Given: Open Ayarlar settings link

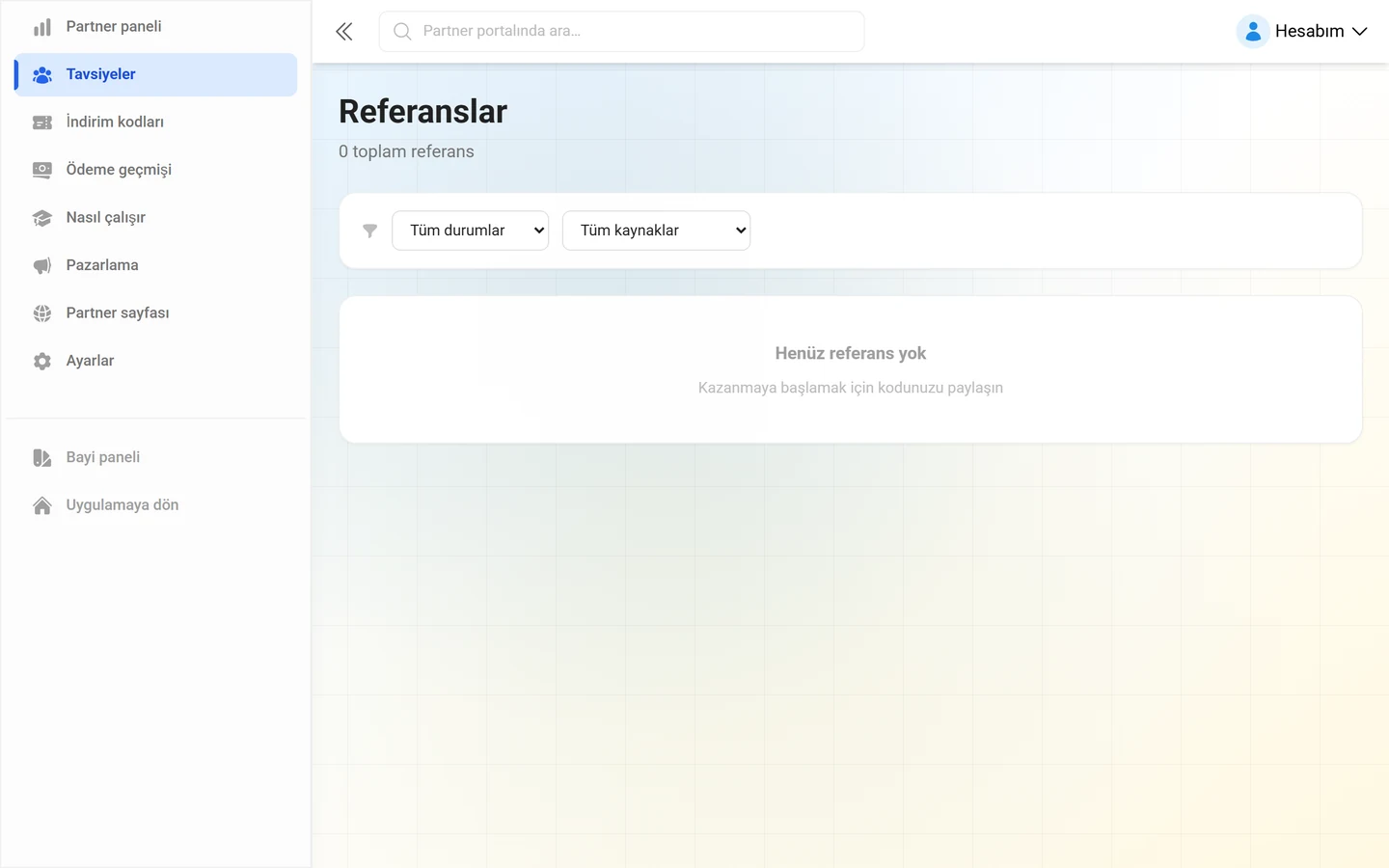Looking at the screenshot, I should pyautogui.click(x=156, y=361).
